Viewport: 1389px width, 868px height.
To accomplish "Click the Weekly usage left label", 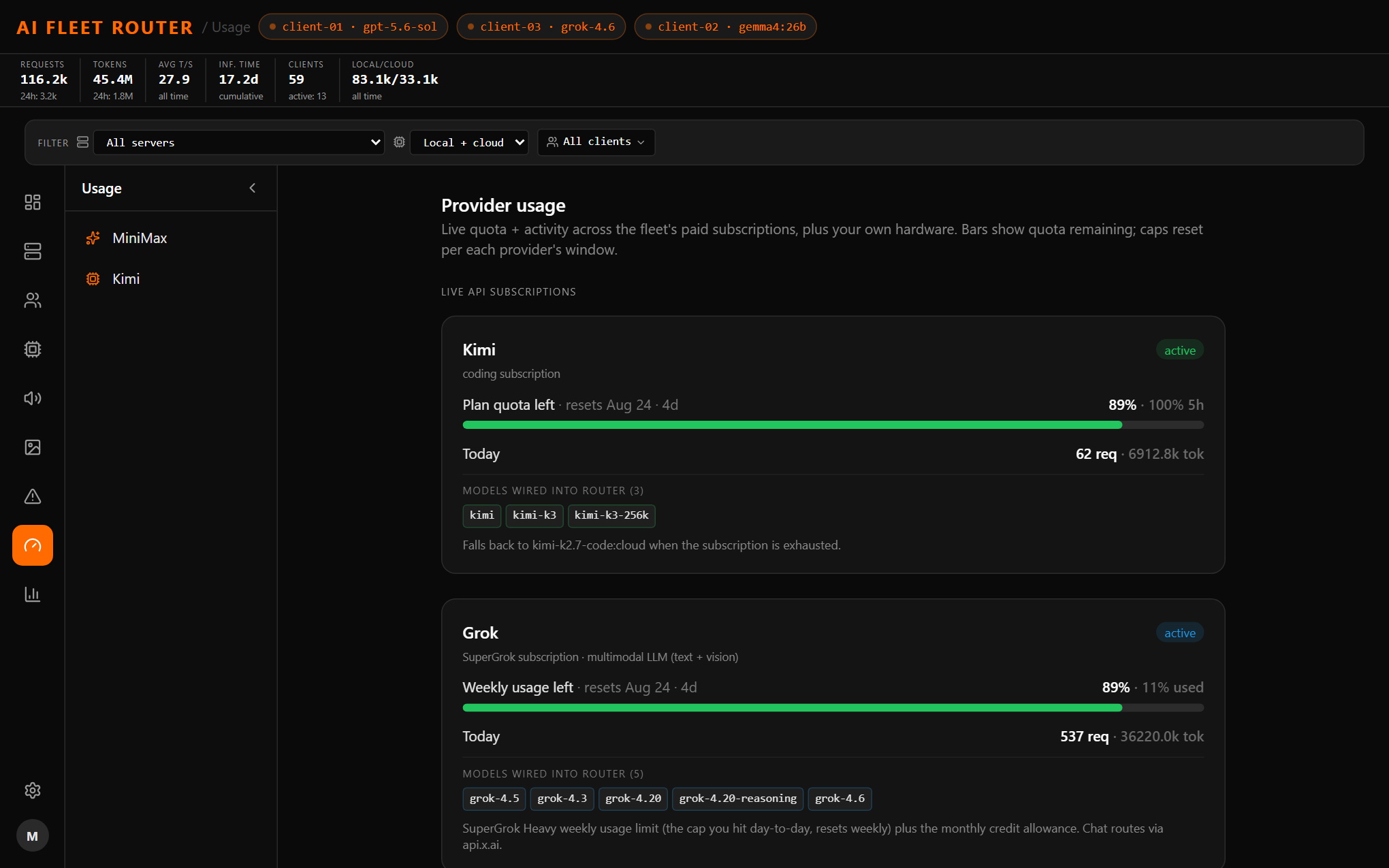I will tap(518, 688).
